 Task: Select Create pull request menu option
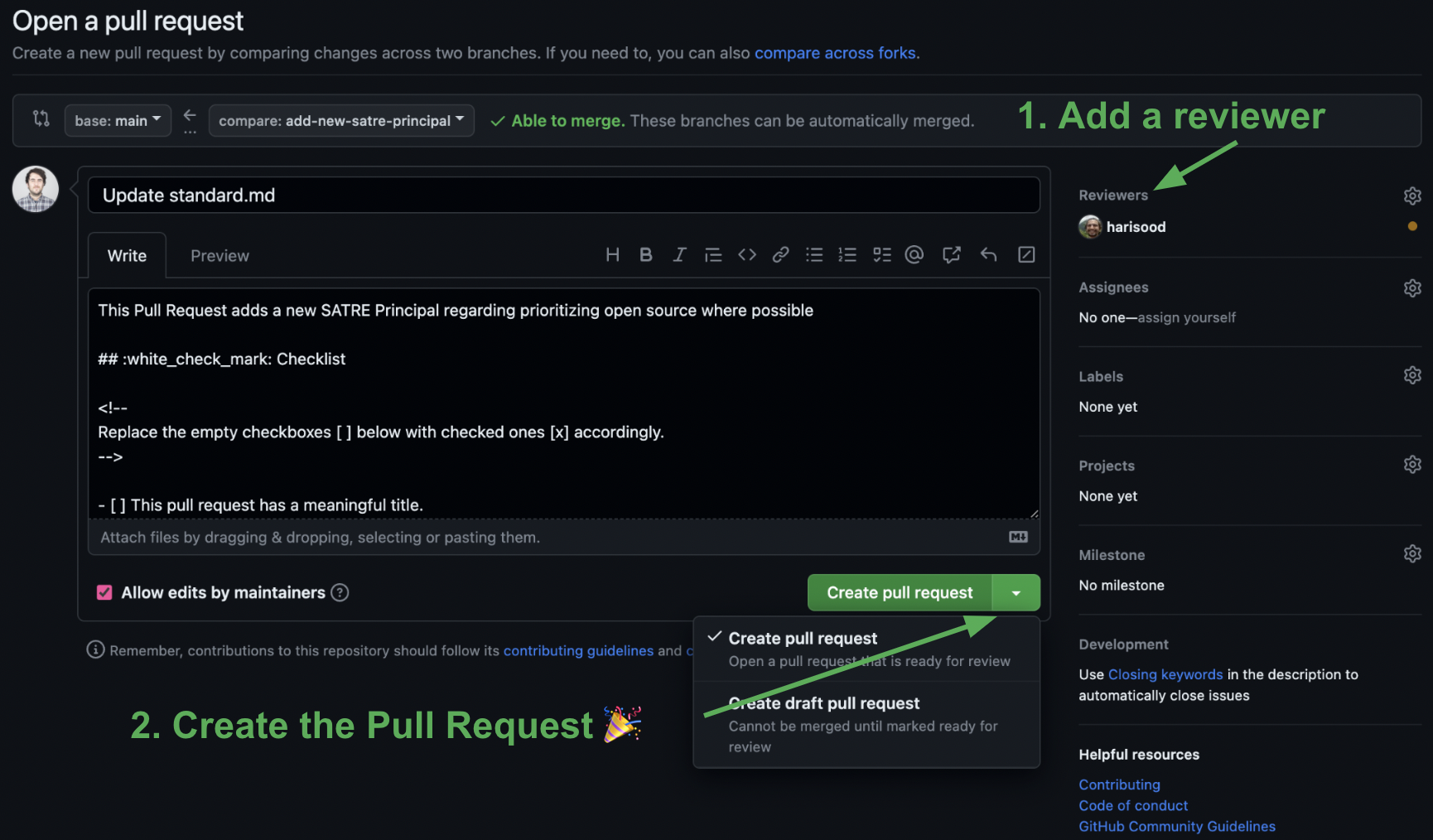tap(866, 649)
